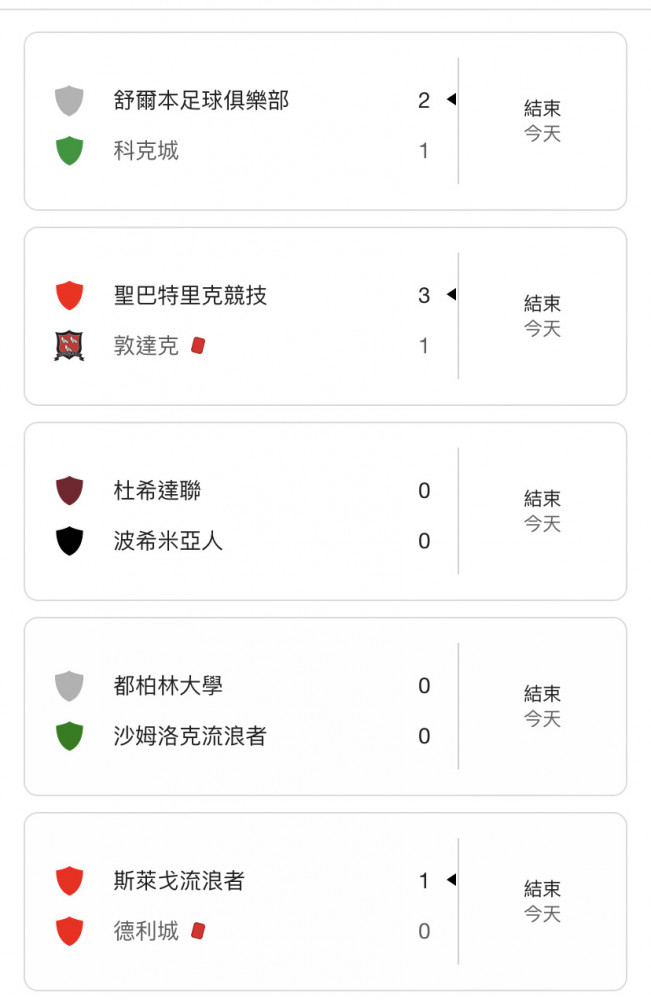Click the red shield beside 斯萊戈流浪者
The image size is (651, 1000).
[69, 881]
